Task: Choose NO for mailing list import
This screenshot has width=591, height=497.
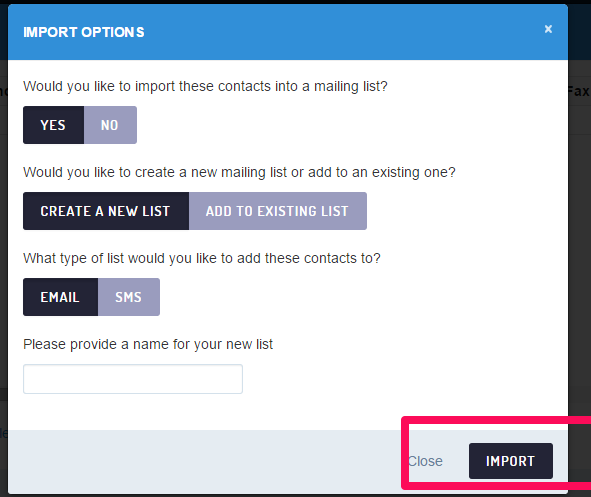Action: click(110, 125)
